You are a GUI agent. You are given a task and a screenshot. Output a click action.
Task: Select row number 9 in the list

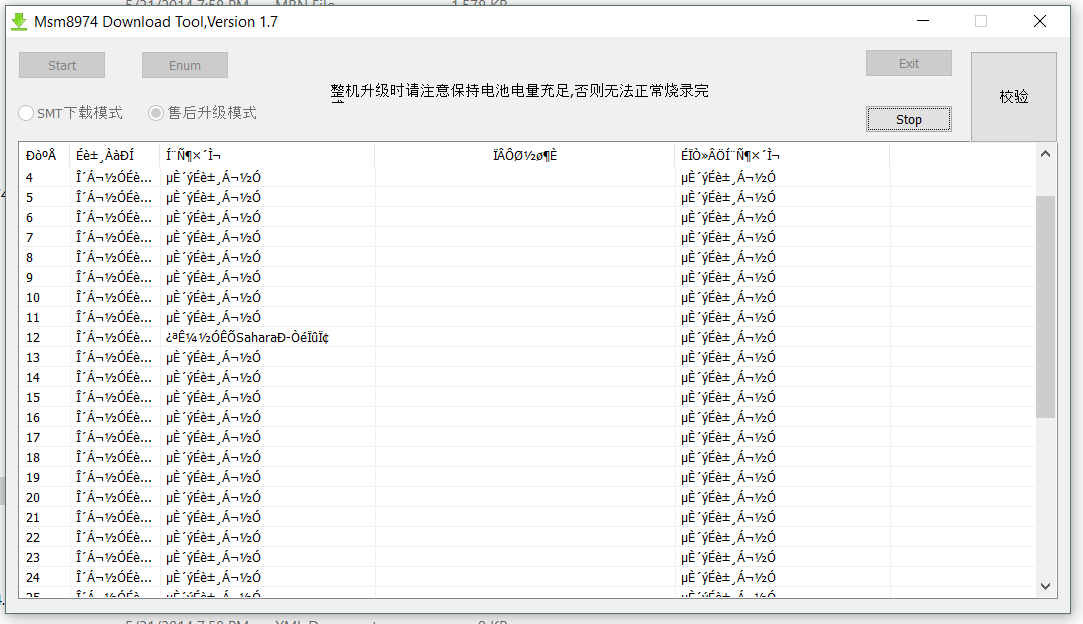pos(527,278)
